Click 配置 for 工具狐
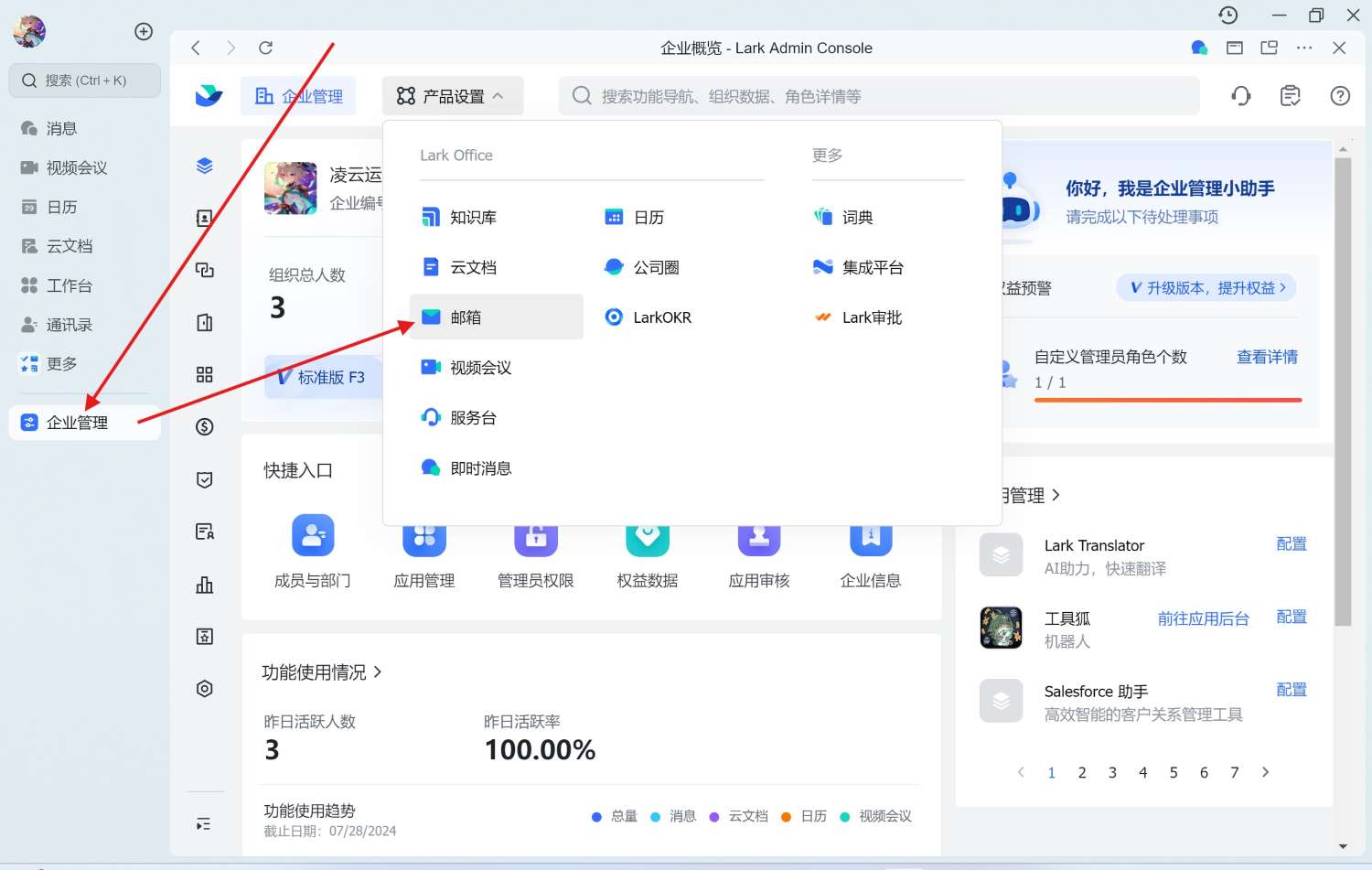 [1292, 617]
